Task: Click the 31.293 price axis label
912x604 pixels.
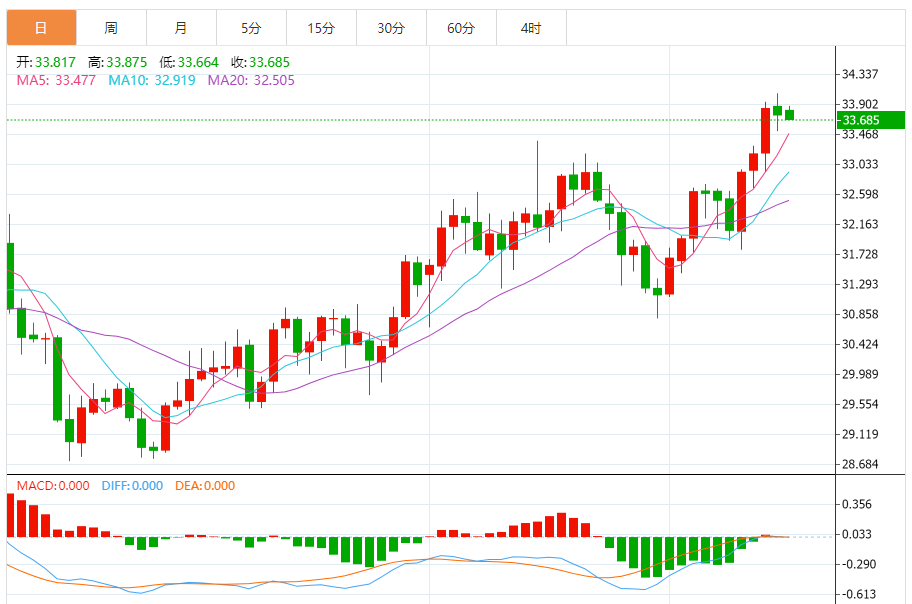Action: point(860,285)
